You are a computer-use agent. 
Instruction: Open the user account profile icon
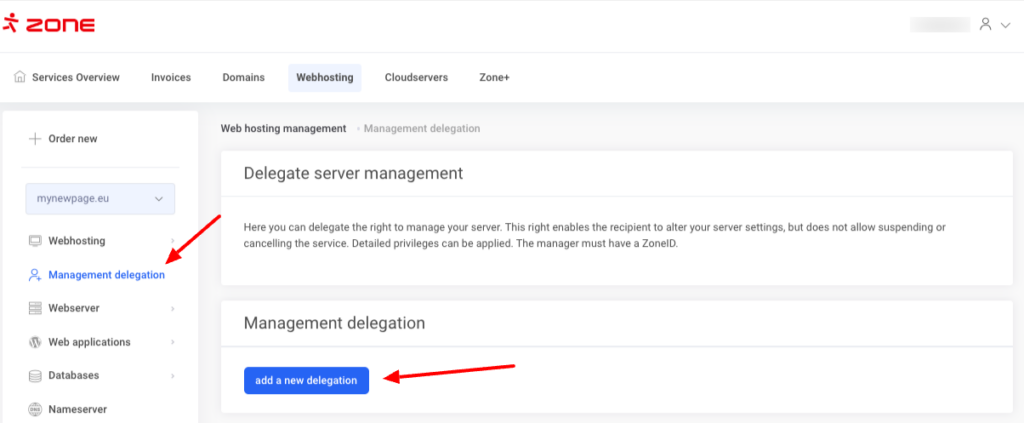pyautogui.click(x=986, y=24)
